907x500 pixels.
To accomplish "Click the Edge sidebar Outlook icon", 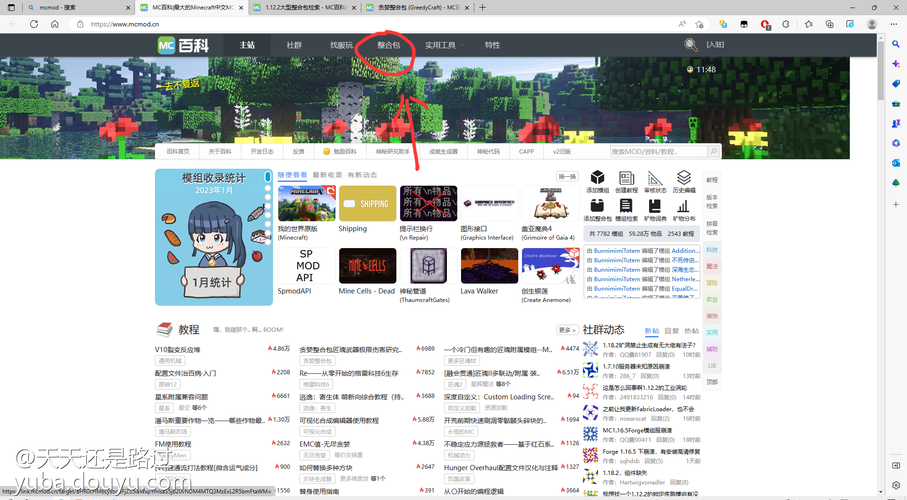I will 895,163.
